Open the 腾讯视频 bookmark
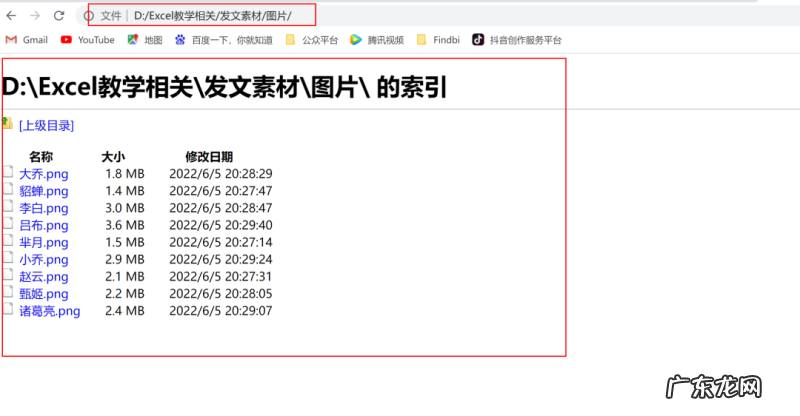Screen dimensions: 800x416 [376, 40]
